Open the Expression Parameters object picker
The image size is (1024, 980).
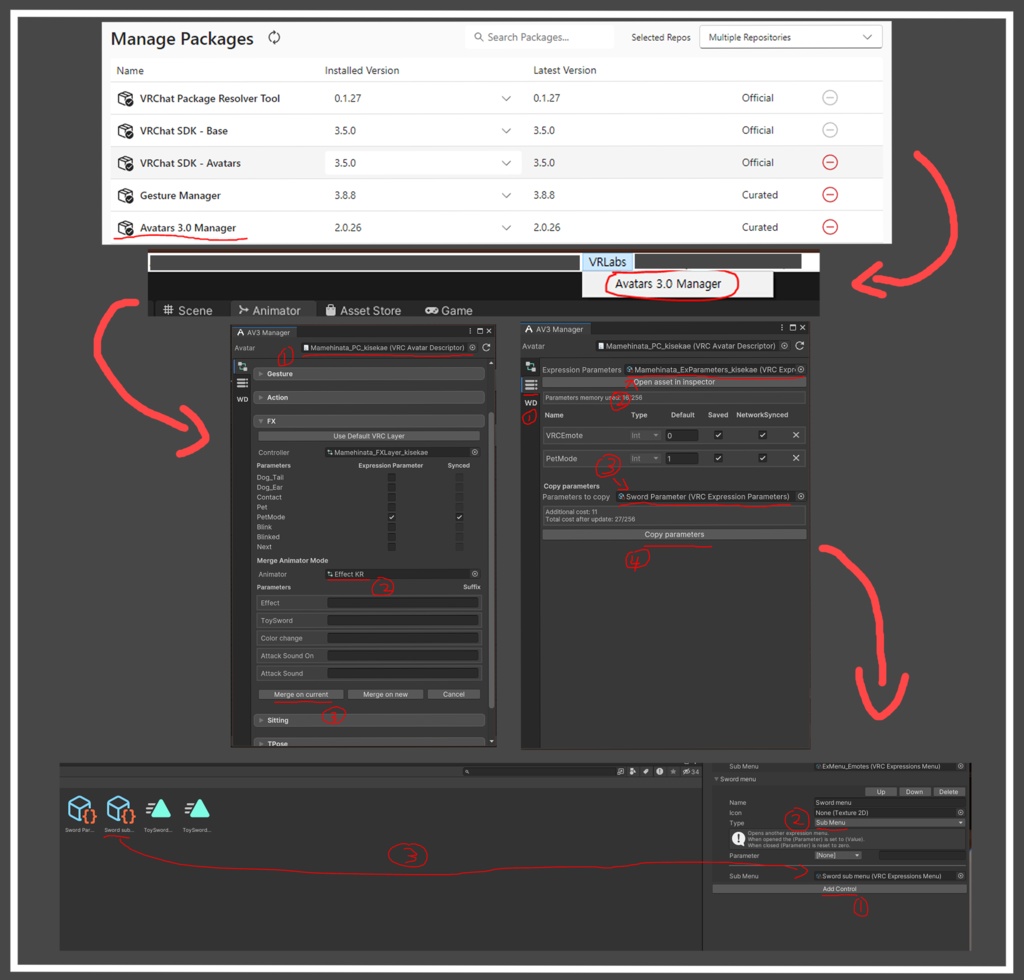point(801,370)
